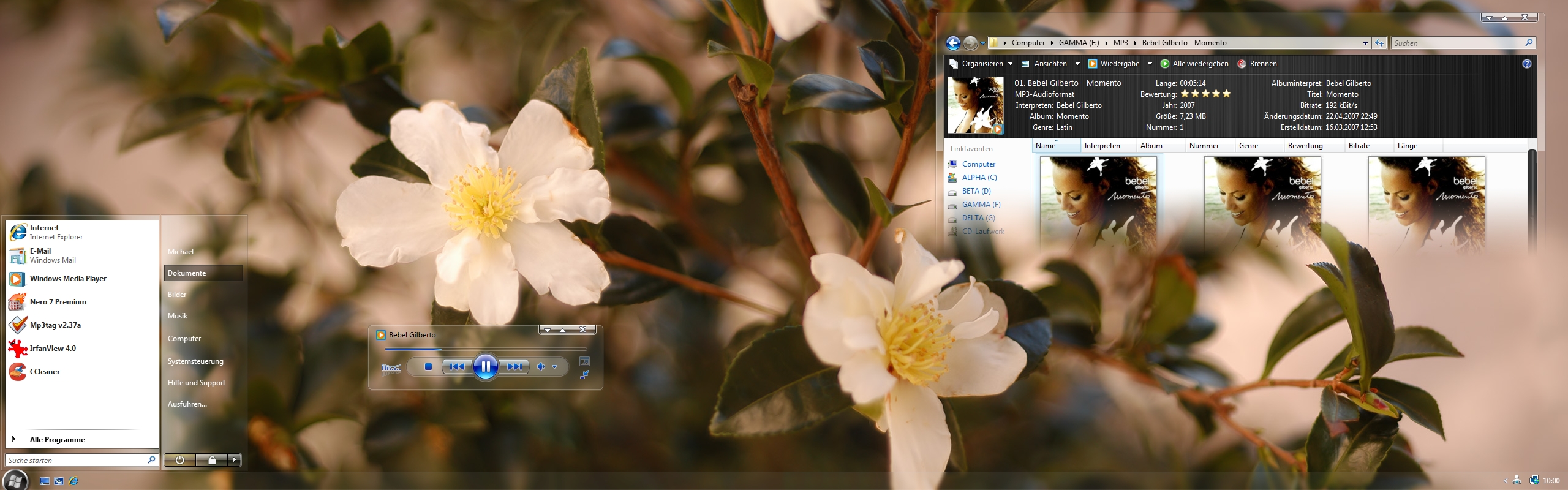The image size is (1568, 490).
Task: Click Switch between windows quick launch icon
Action: [59, 481]
